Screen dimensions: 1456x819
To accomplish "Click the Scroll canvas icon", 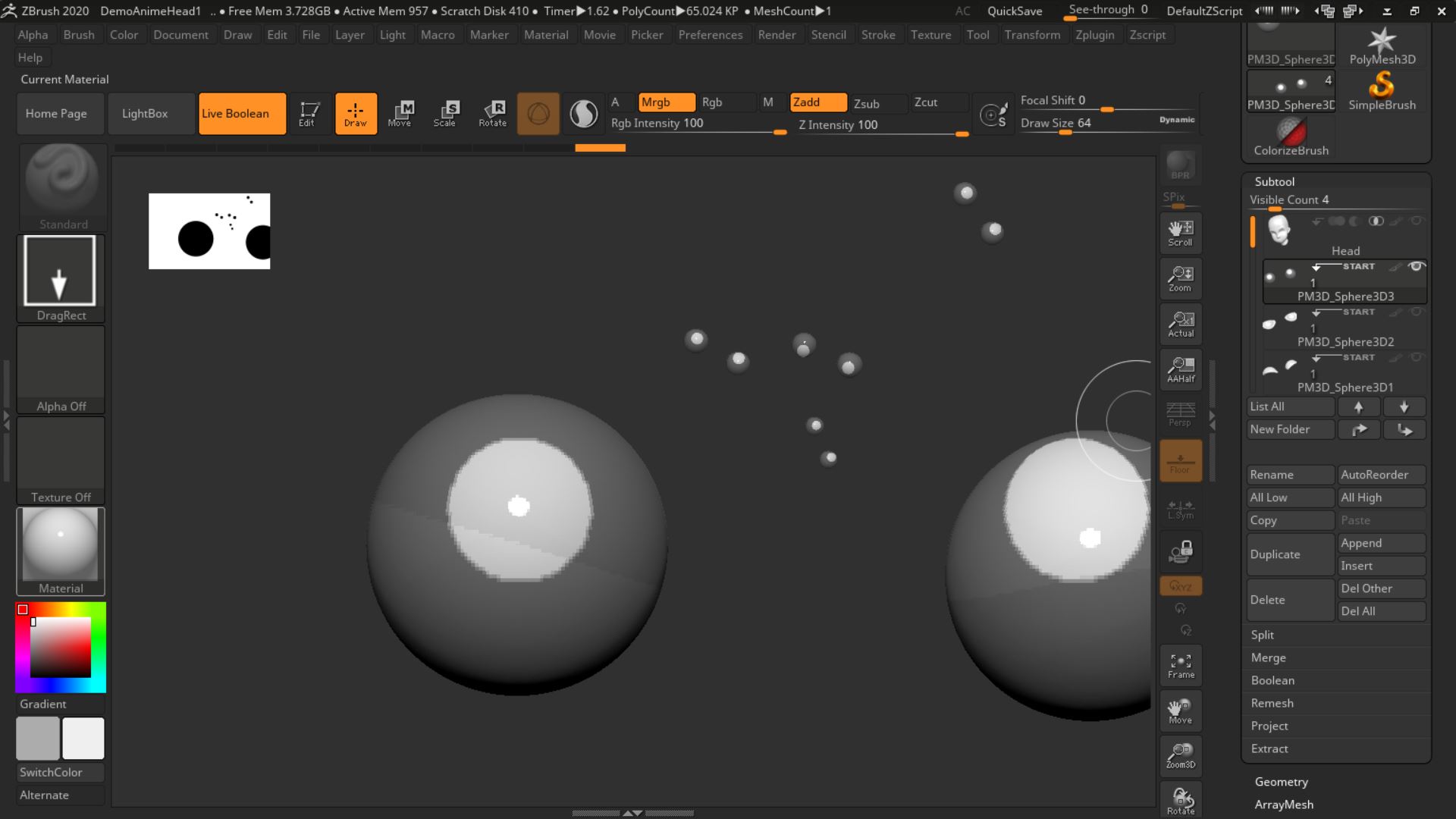I will [x=1180, y=233].
